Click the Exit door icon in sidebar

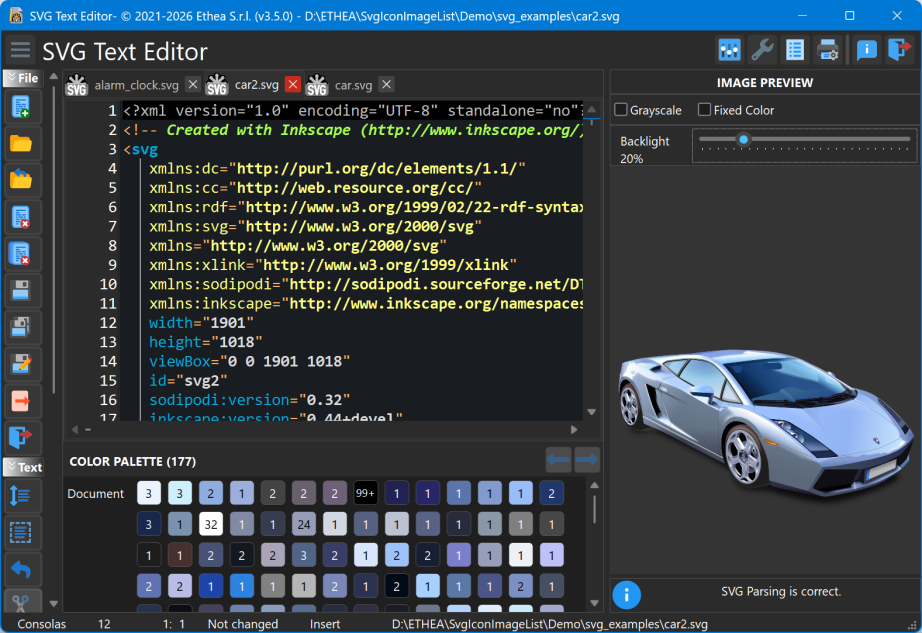tap(21, 437)
